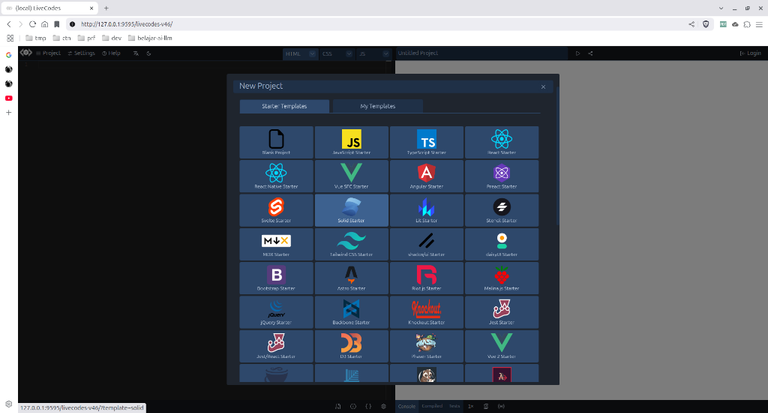The image size is (768, 413).
Task: Expand the HTML language dropdown arrow
Action: [x=312, y=54]
